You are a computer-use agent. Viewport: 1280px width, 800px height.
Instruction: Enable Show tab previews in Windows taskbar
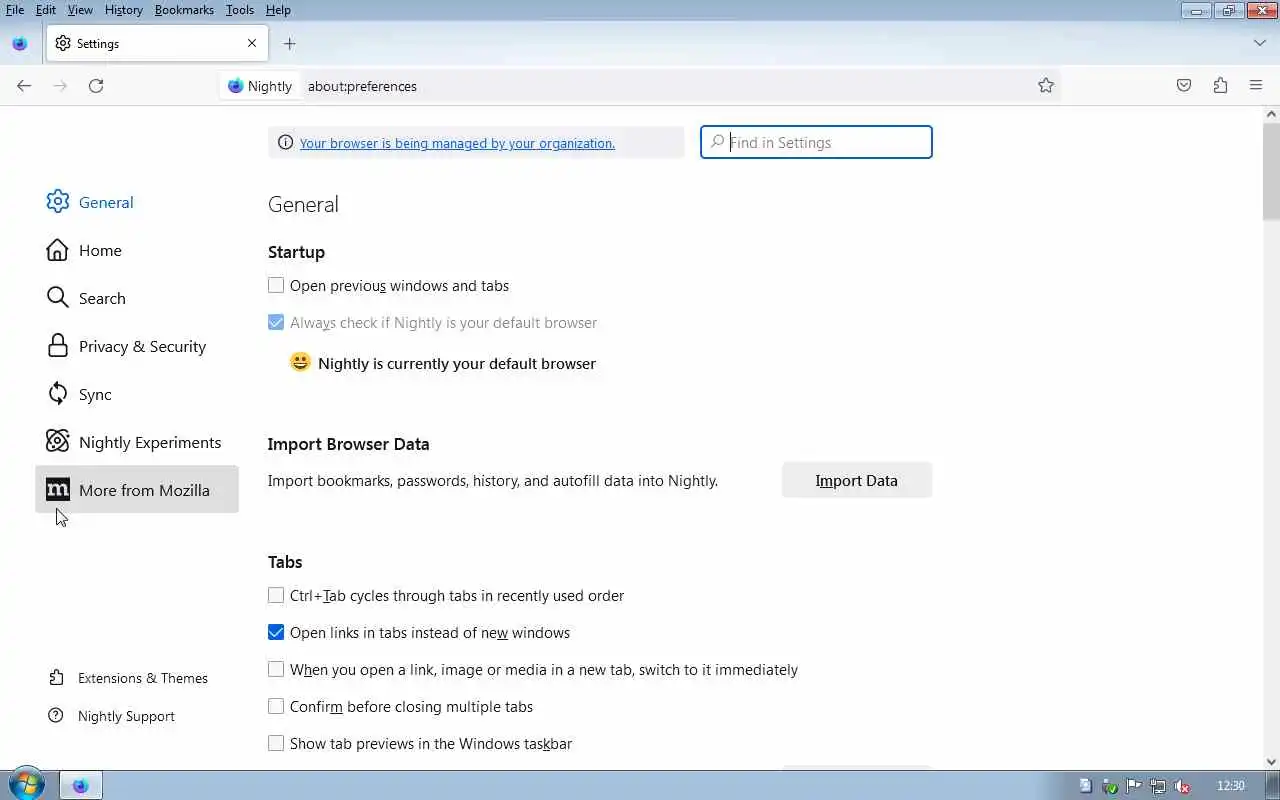(x=276, y=744)
